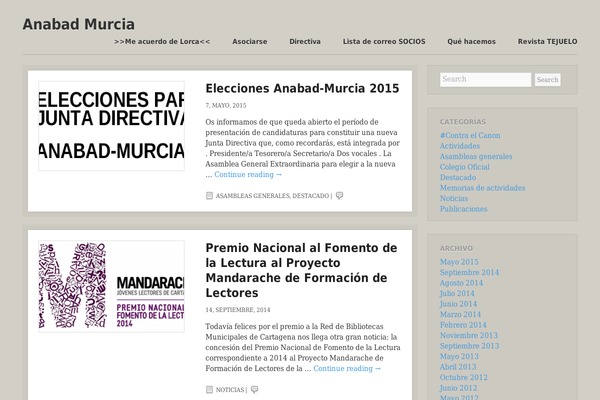600x400 pixels.
Task: Continue reading the Elecciones Anabad-Murcia post
Action: coord(248,175)
